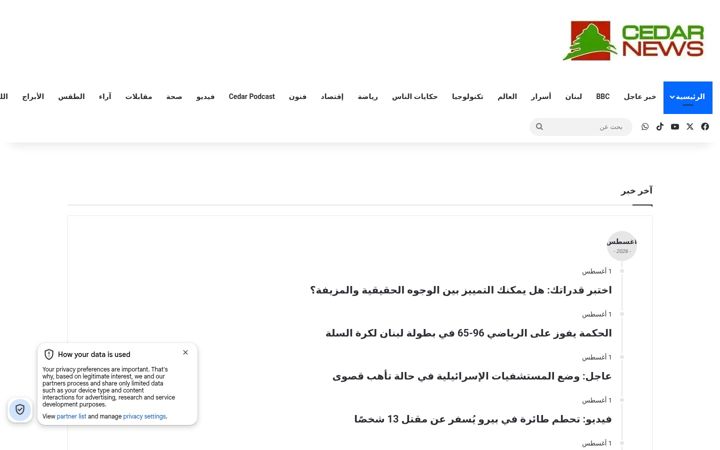
Task: Open the آراء menu item
Action: tap(105, 96)
